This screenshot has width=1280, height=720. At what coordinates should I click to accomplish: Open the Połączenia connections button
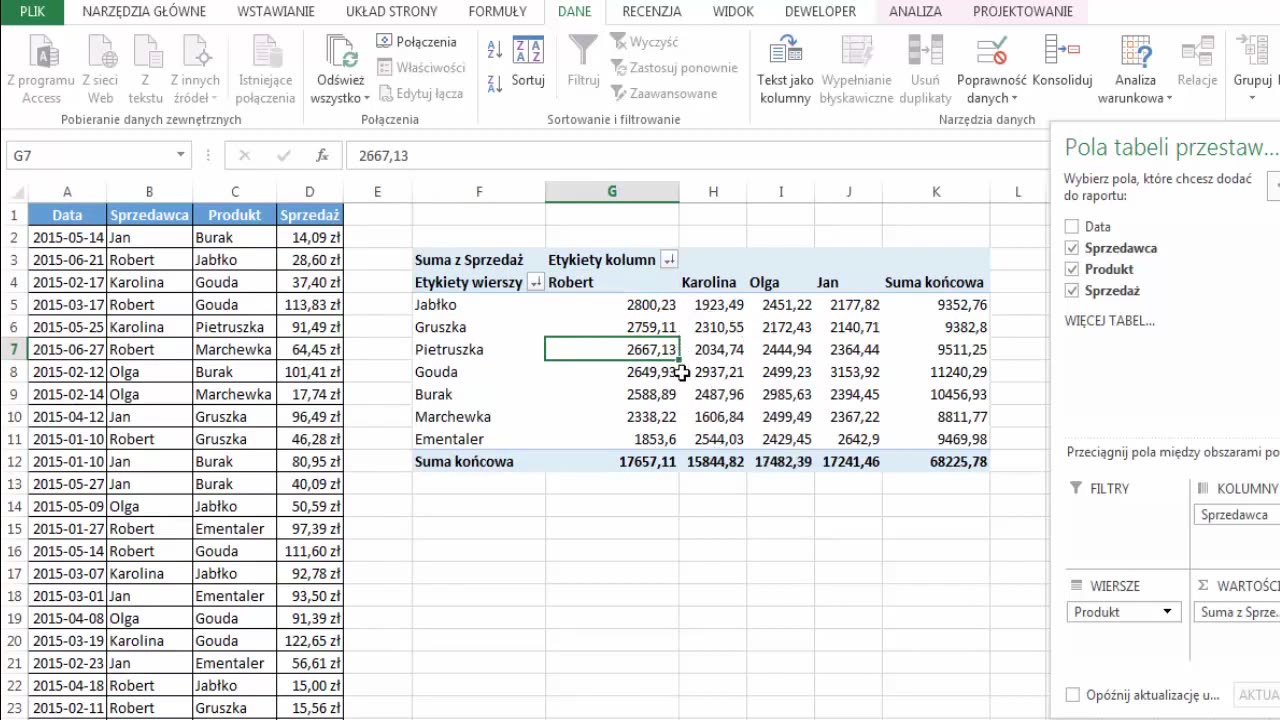coord(416,42)
